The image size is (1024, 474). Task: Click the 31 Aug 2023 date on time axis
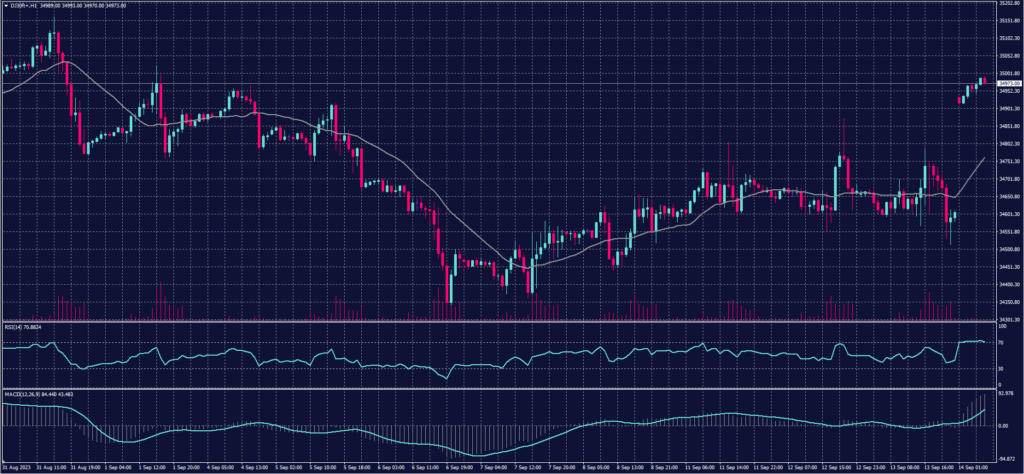tap(17, 467)
